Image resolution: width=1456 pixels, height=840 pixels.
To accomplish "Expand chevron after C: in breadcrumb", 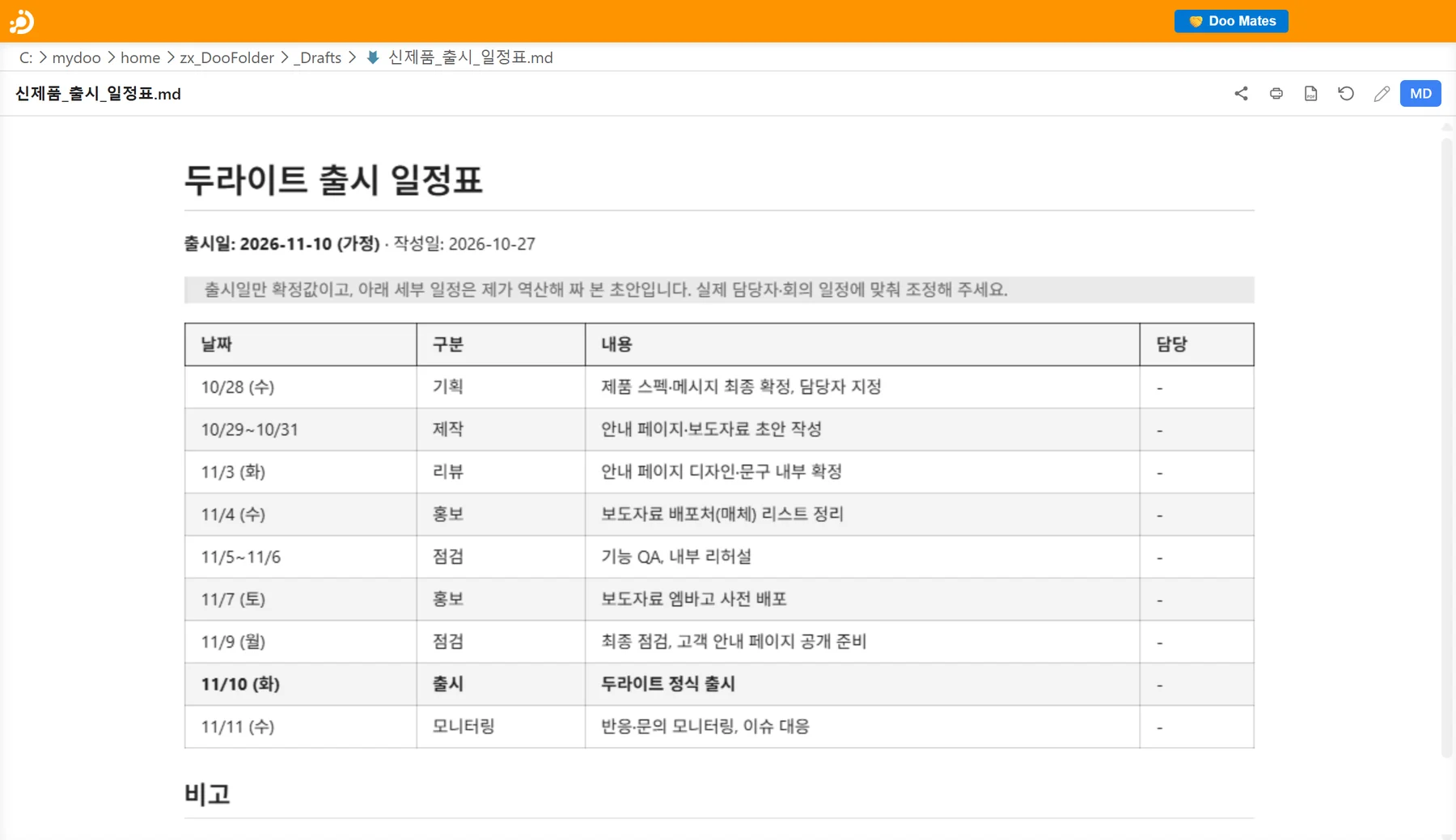I will coord(43,57).
